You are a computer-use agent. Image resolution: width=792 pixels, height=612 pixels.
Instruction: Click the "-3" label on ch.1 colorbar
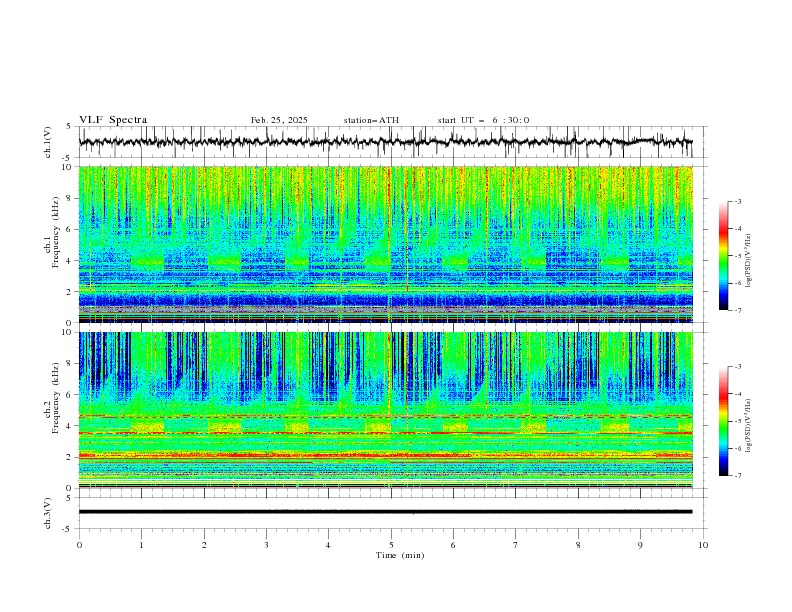pos(738,201)
